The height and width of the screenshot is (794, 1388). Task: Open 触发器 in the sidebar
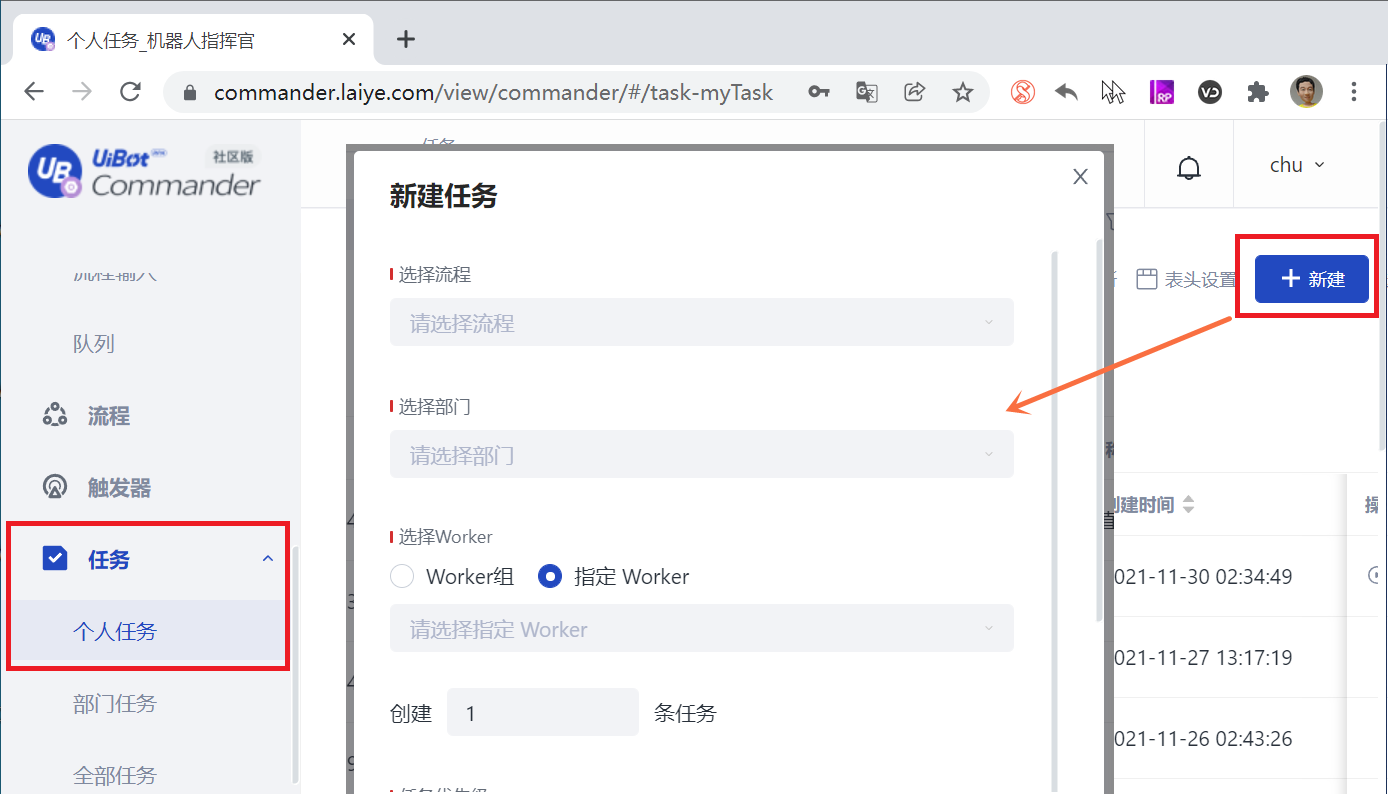(119, 487)
